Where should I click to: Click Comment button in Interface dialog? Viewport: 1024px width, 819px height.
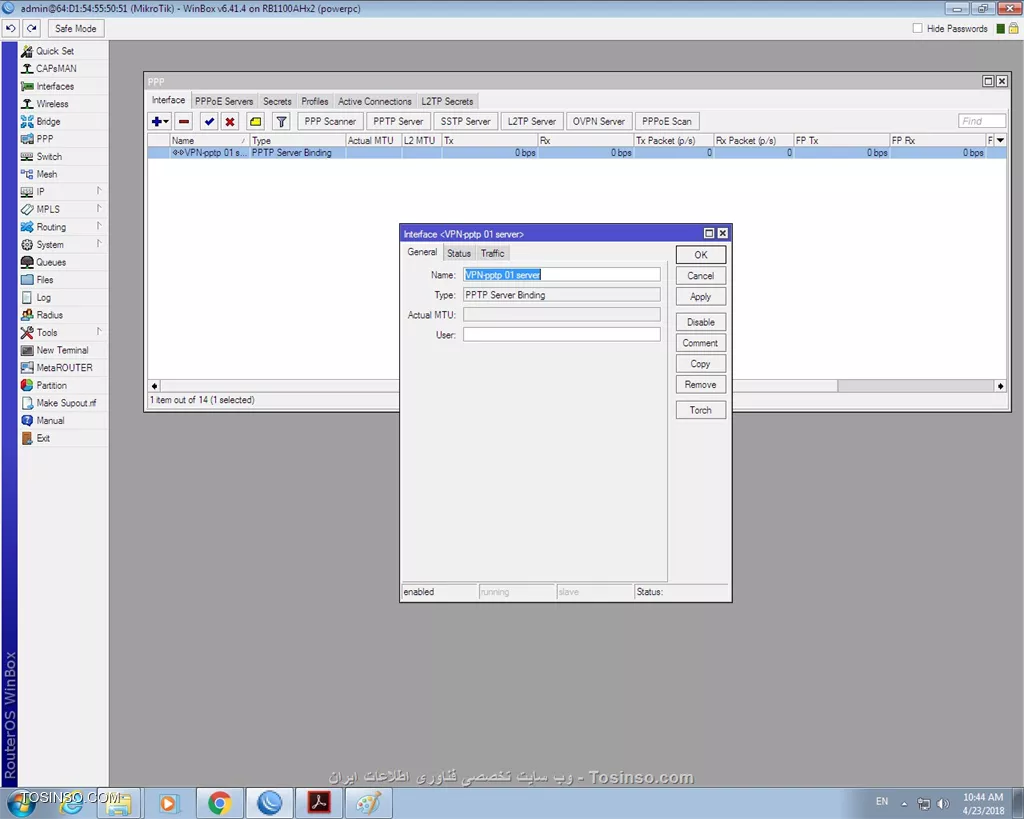[x=701, y=343]
